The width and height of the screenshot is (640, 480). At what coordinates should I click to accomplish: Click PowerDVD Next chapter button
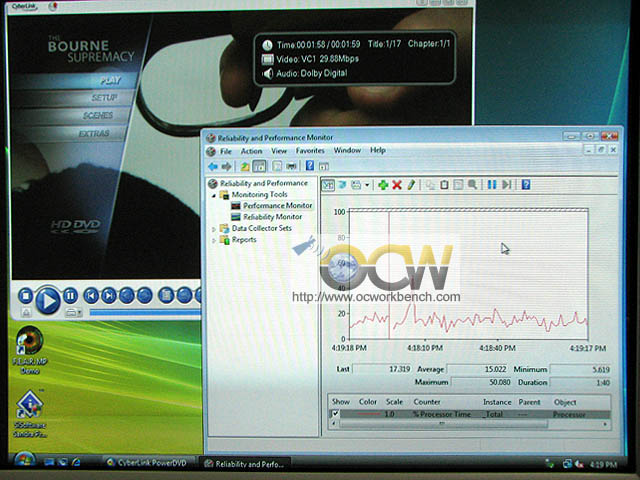pyautogui.click(x=109, y=296)
